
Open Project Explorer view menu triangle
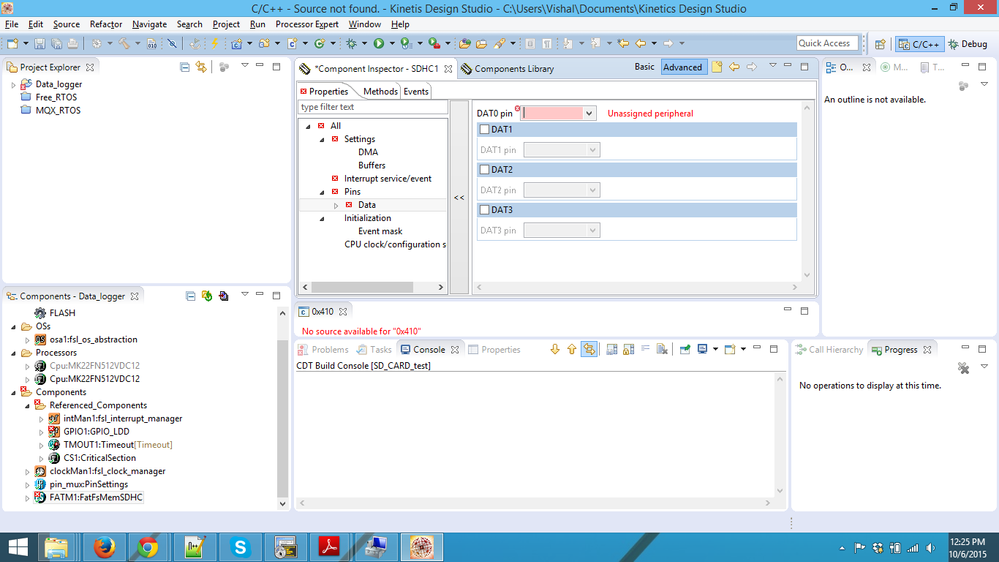coord(245,66)
